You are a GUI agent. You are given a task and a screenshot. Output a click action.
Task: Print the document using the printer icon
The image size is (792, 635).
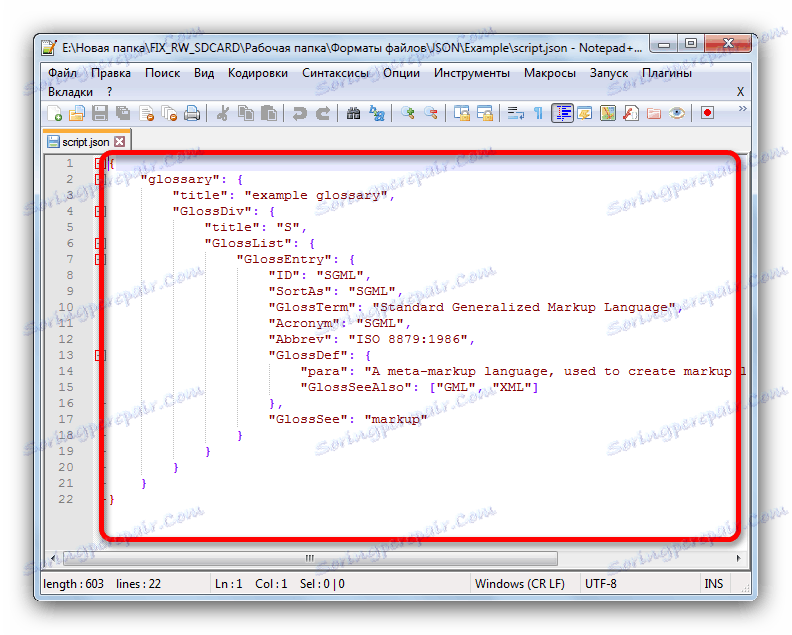click(192, 113)
